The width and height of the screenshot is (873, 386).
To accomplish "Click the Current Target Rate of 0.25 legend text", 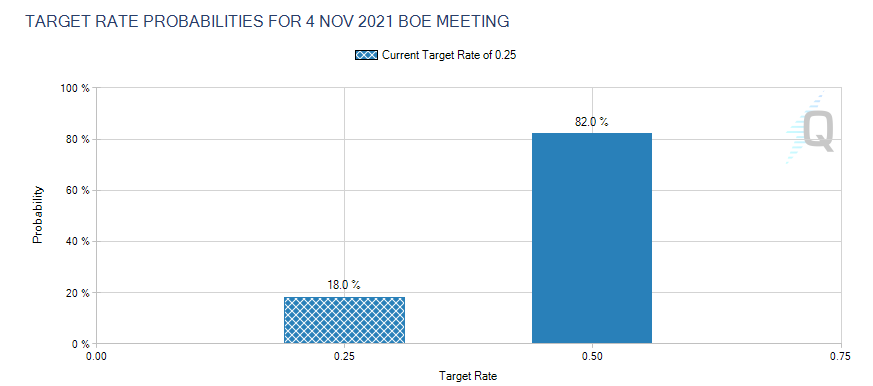I will tap(450, 55).
